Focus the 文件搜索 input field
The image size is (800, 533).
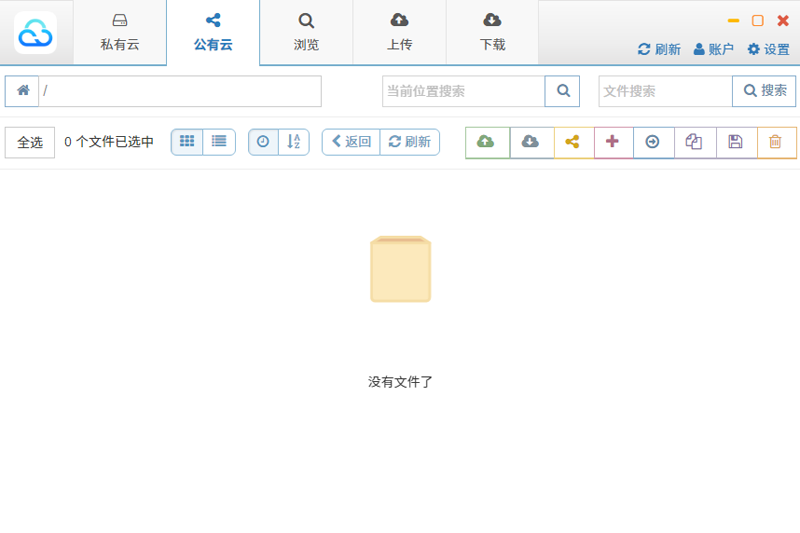click(x=665, y=91)
